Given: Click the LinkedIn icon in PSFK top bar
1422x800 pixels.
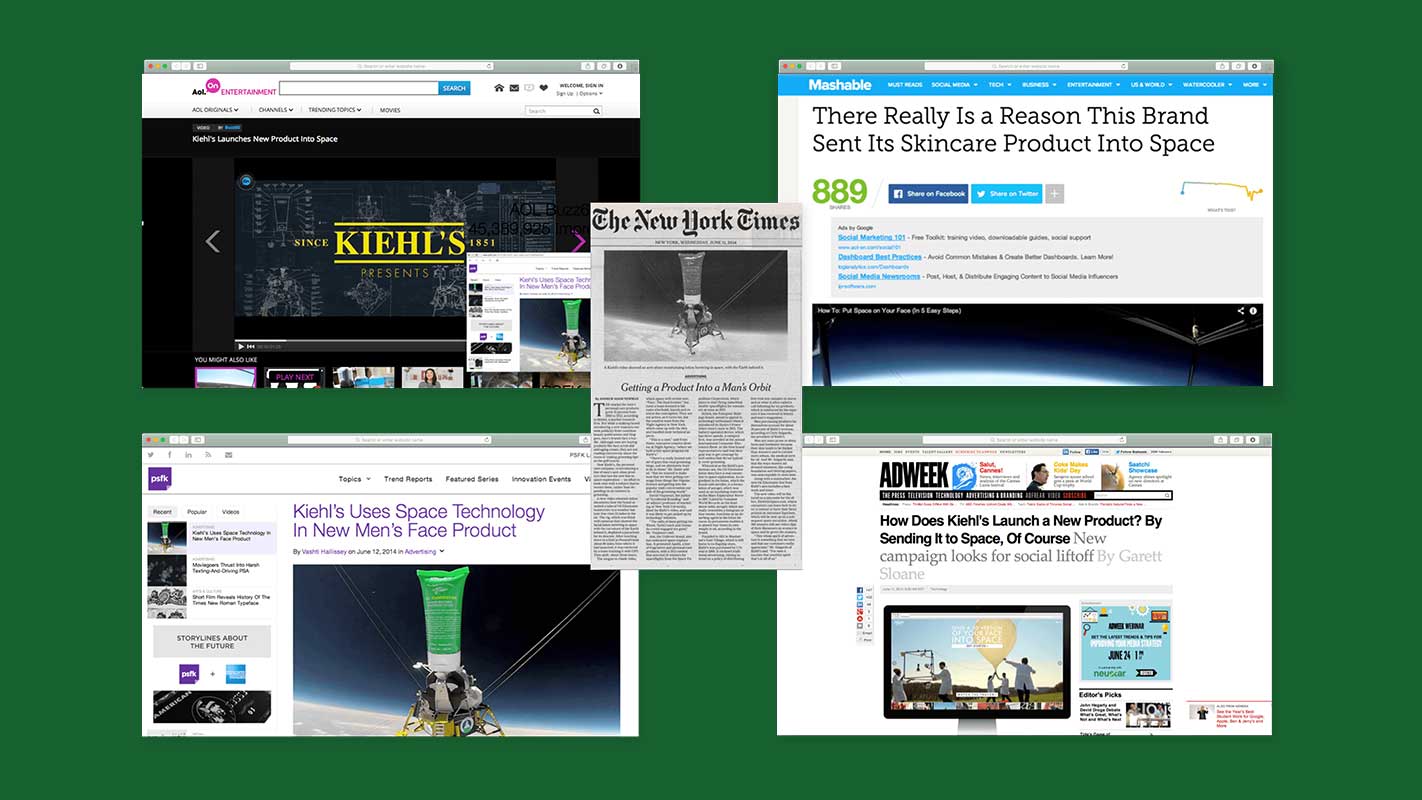Looking at the screenshot, I should click(x=190, y=455).
